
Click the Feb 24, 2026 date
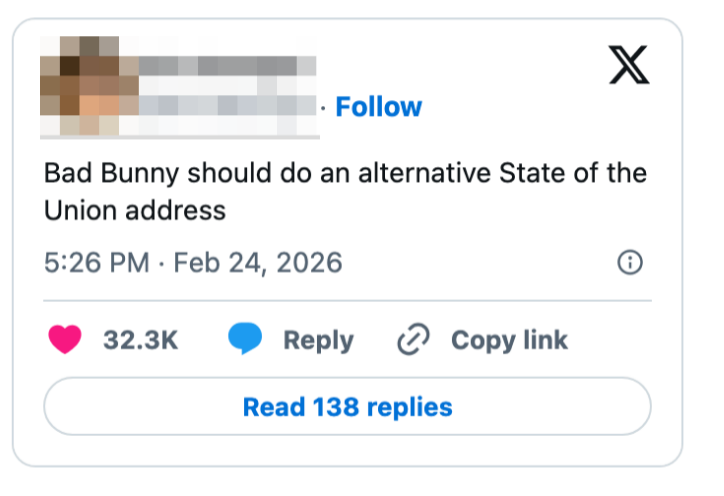tap(258, 263)
